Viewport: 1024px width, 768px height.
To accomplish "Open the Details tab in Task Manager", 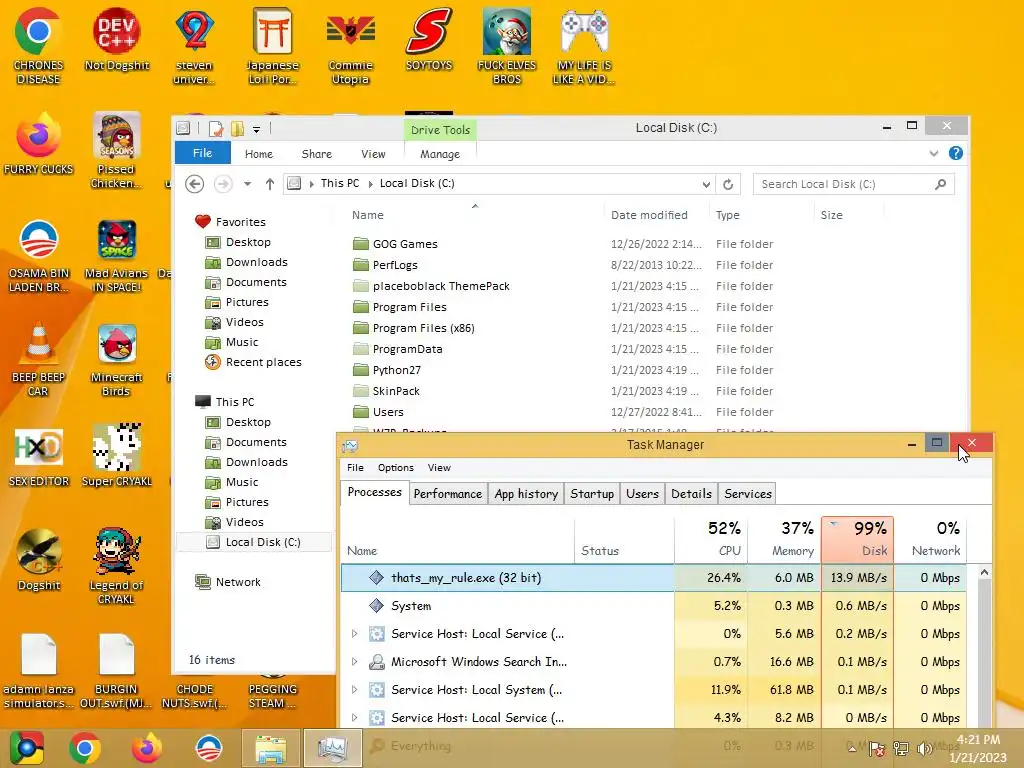I will pyautogui.click(x=692, y=494).
